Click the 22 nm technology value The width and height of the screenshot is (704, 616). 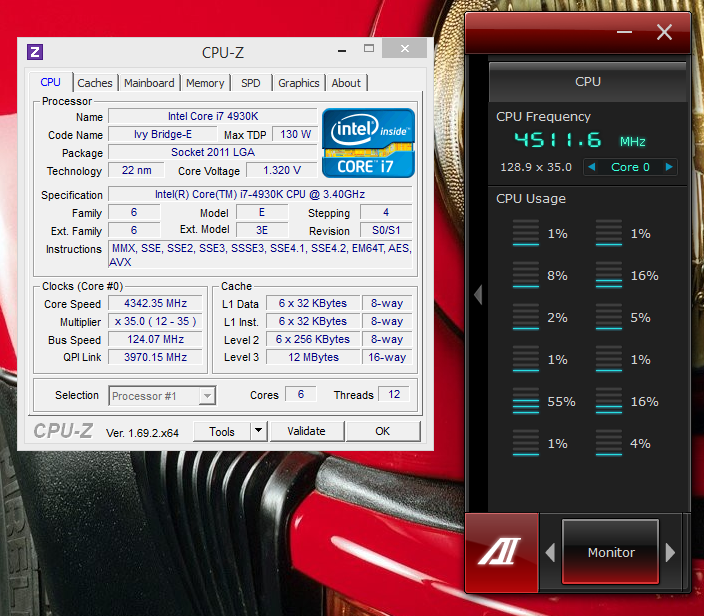point(136,170)
